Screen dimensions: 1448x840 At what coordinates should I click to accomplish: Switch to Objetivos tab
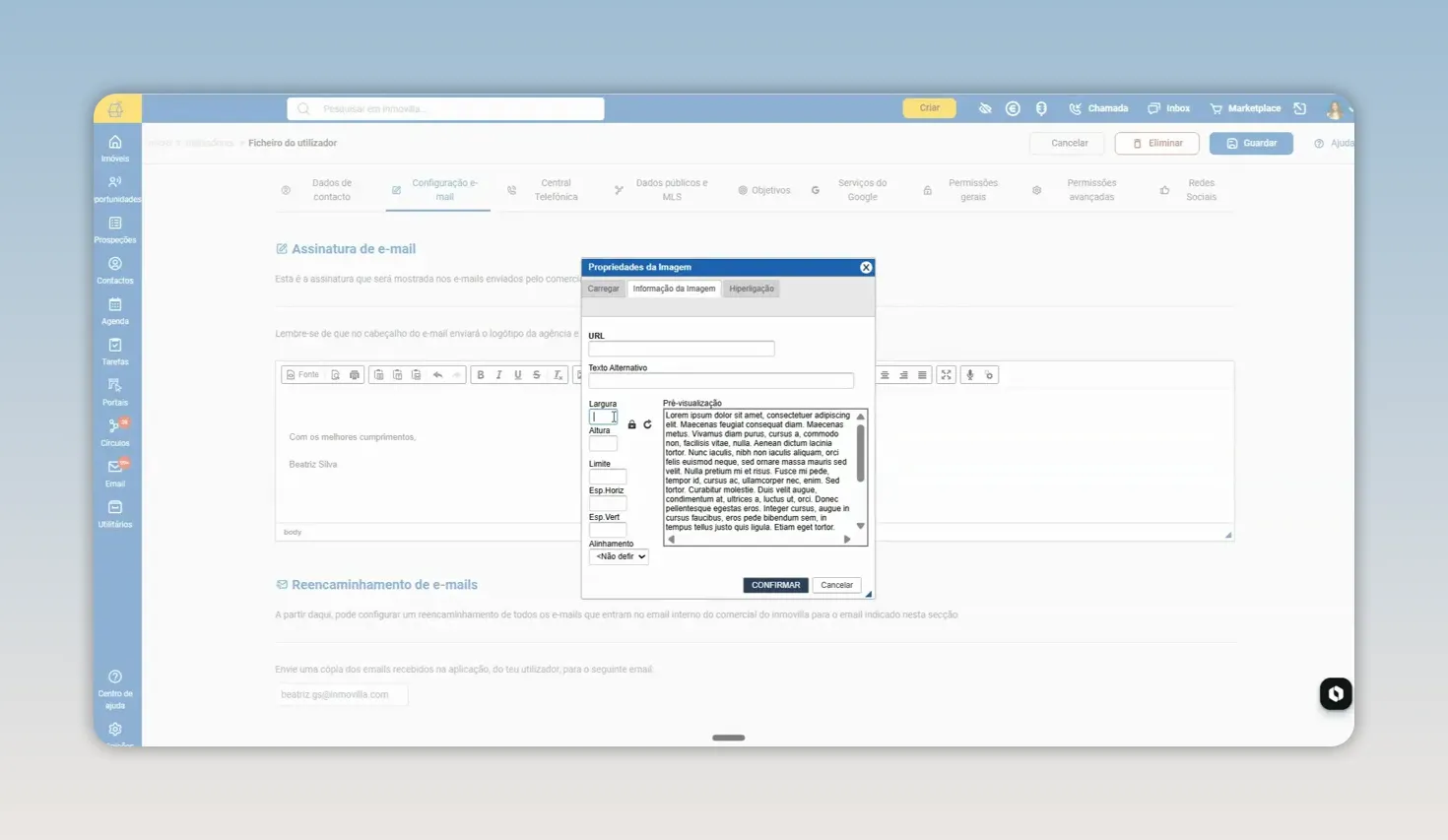click(764, 190)
